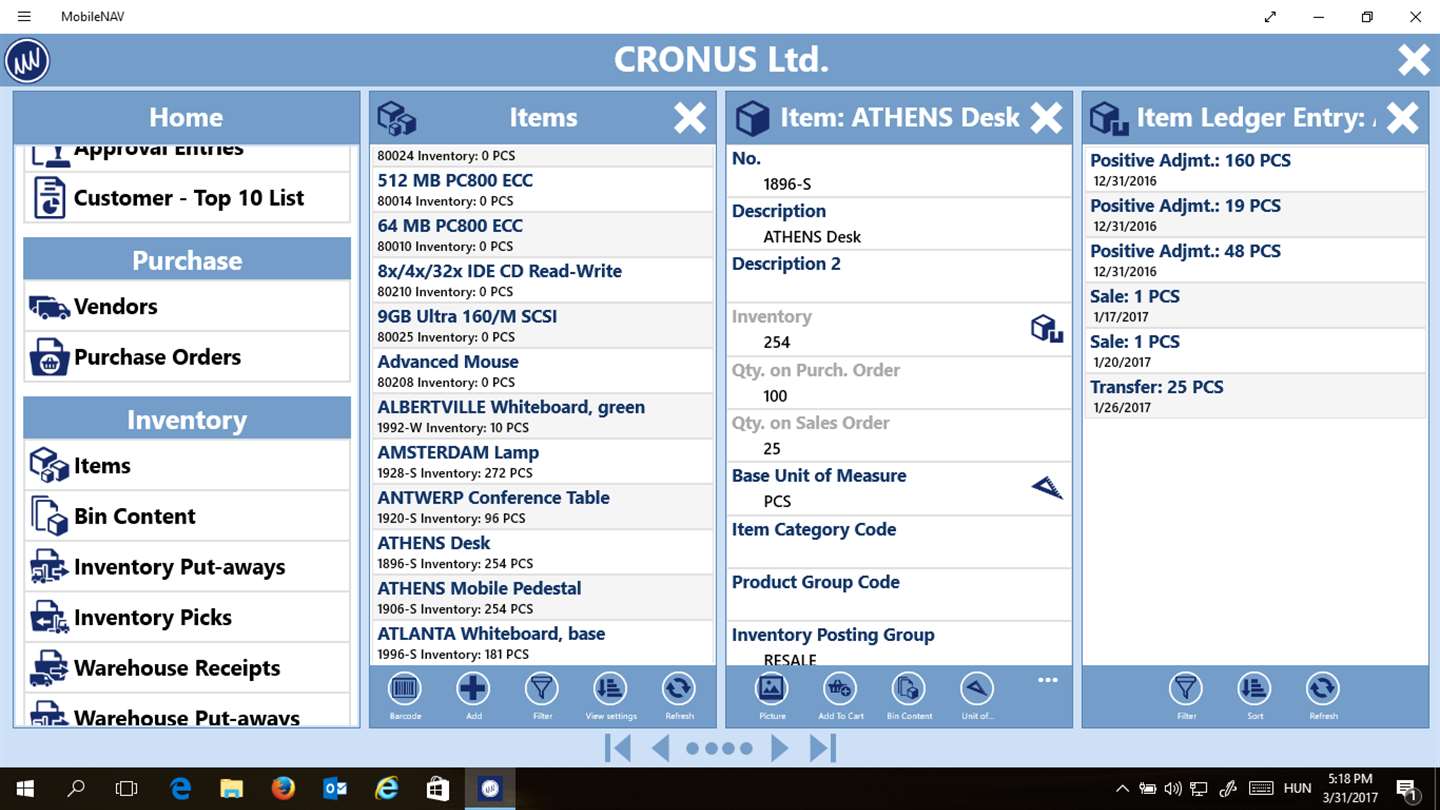Click the Barcode scan icon in Items panel
The width and height of the screenshot is (1440, 810).
(x=405, y=689)
